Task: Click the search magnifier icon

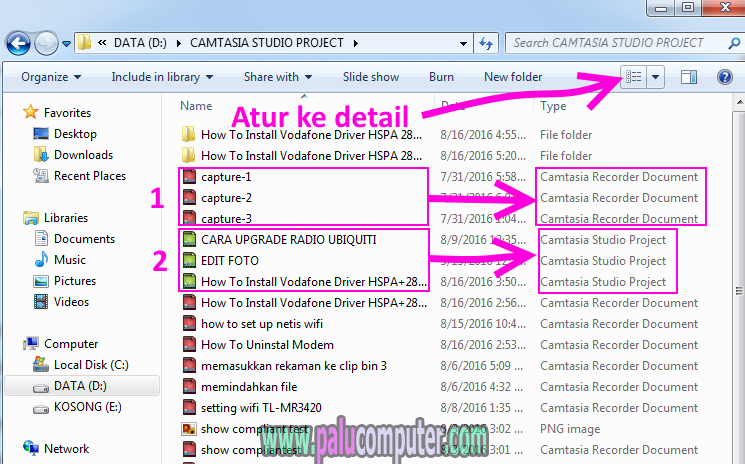Action: pyautogui.click(x=734, y=43)
